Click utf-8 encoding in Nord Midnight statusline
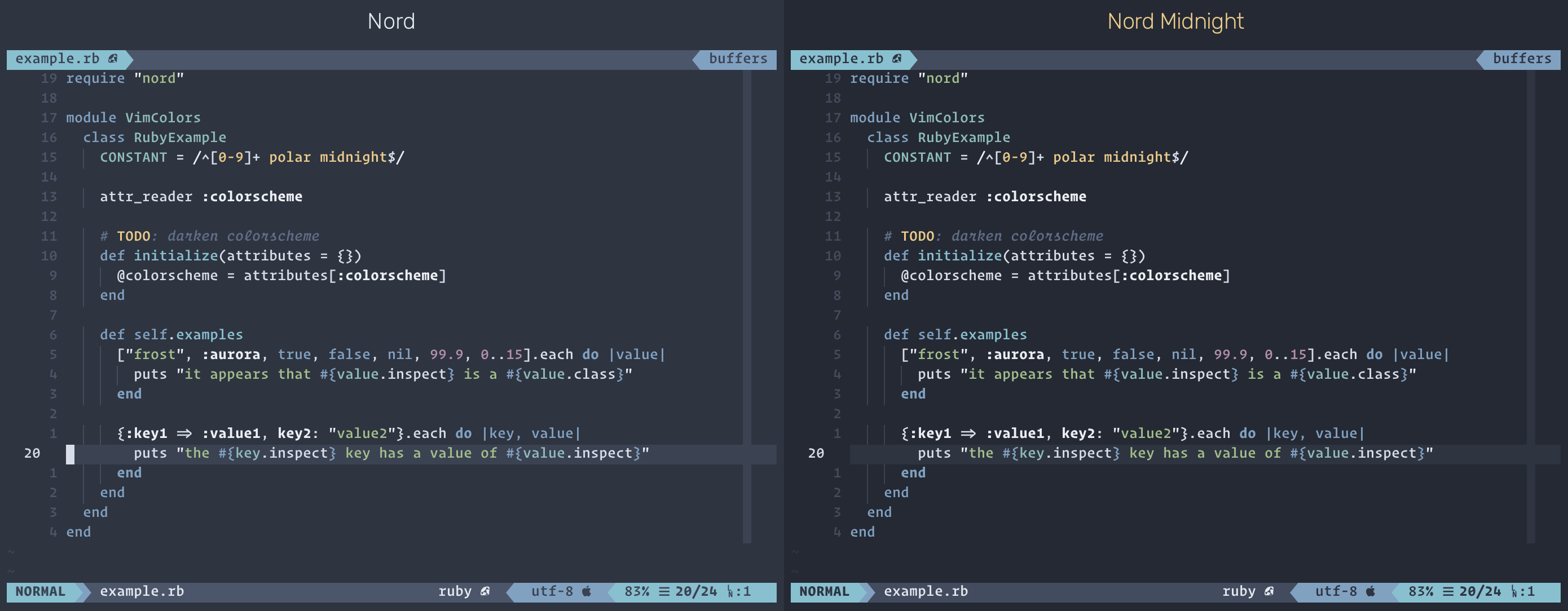1568x611 pixels. [x=1336, y=591]
